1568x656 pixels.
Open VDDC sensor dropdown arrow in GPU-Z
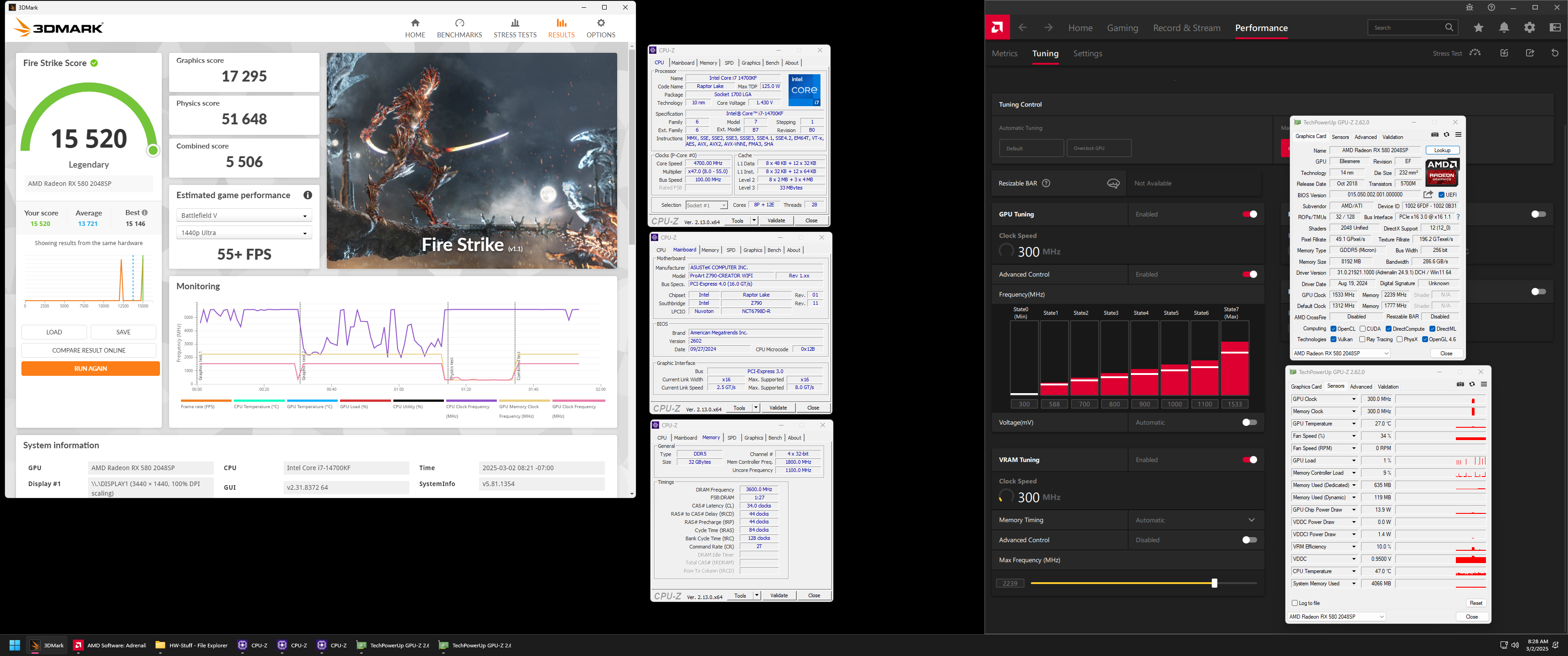[1354, 559]
